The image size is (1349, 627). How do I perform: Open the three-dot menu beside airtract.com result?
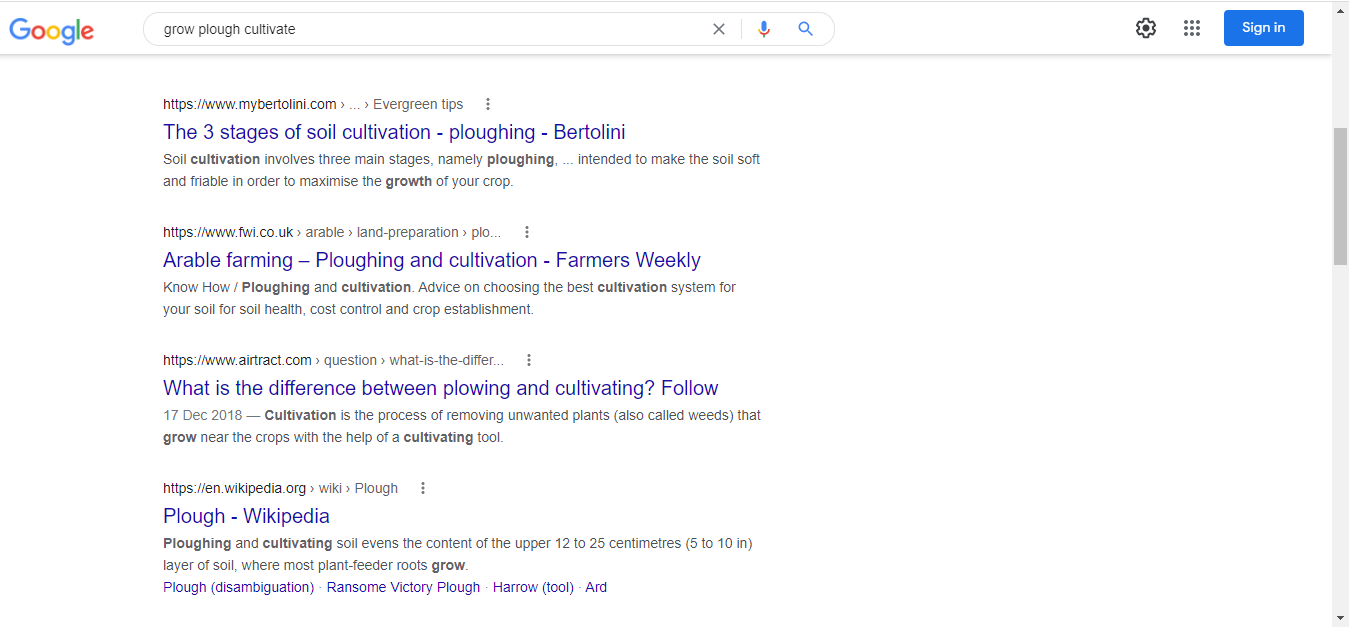(529, 360)
